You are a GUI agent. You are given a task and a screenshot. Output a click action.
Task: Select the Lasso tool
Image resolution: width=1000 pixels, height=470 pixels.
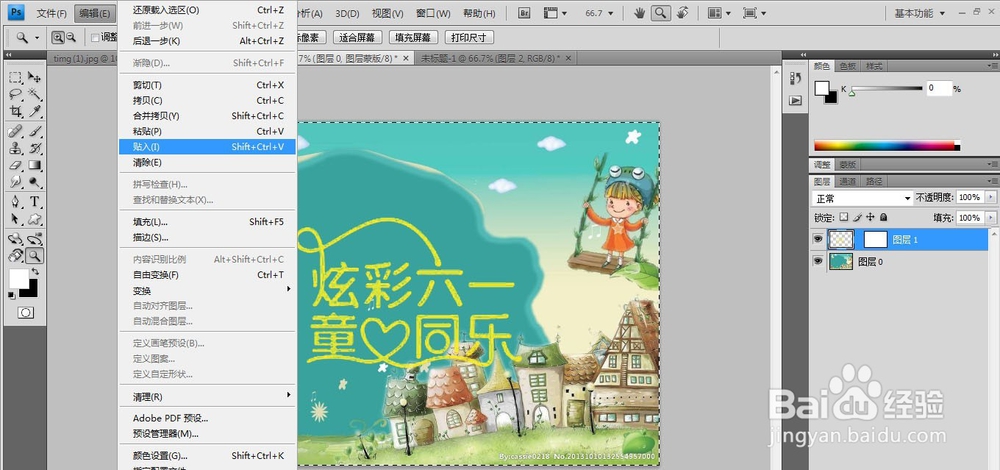16,94
